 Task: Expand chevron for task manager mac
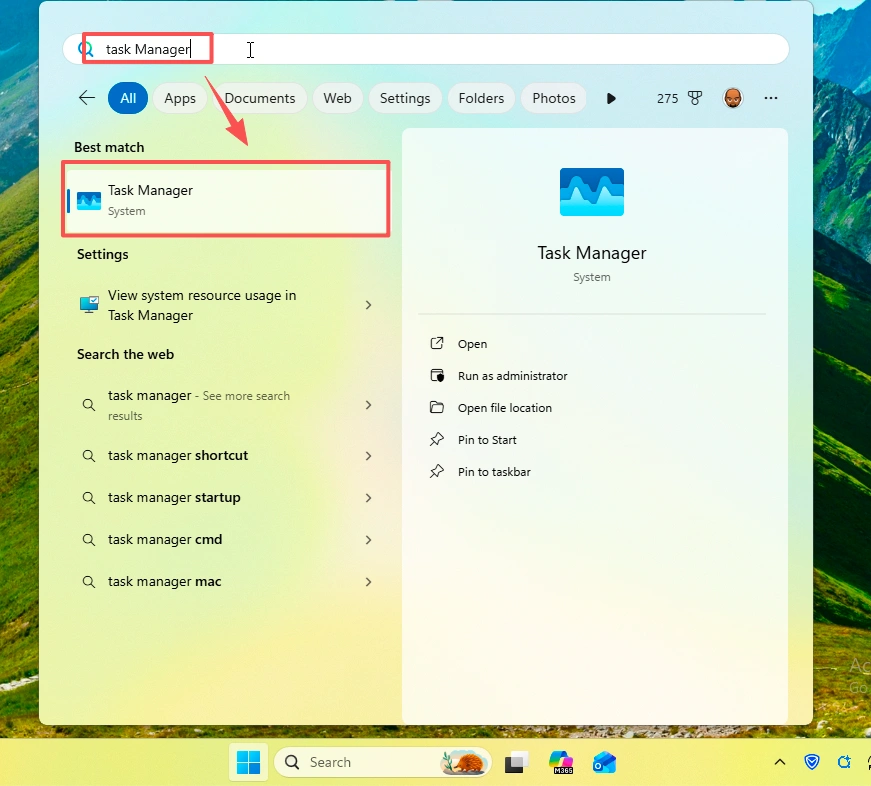tap(368, 582)
